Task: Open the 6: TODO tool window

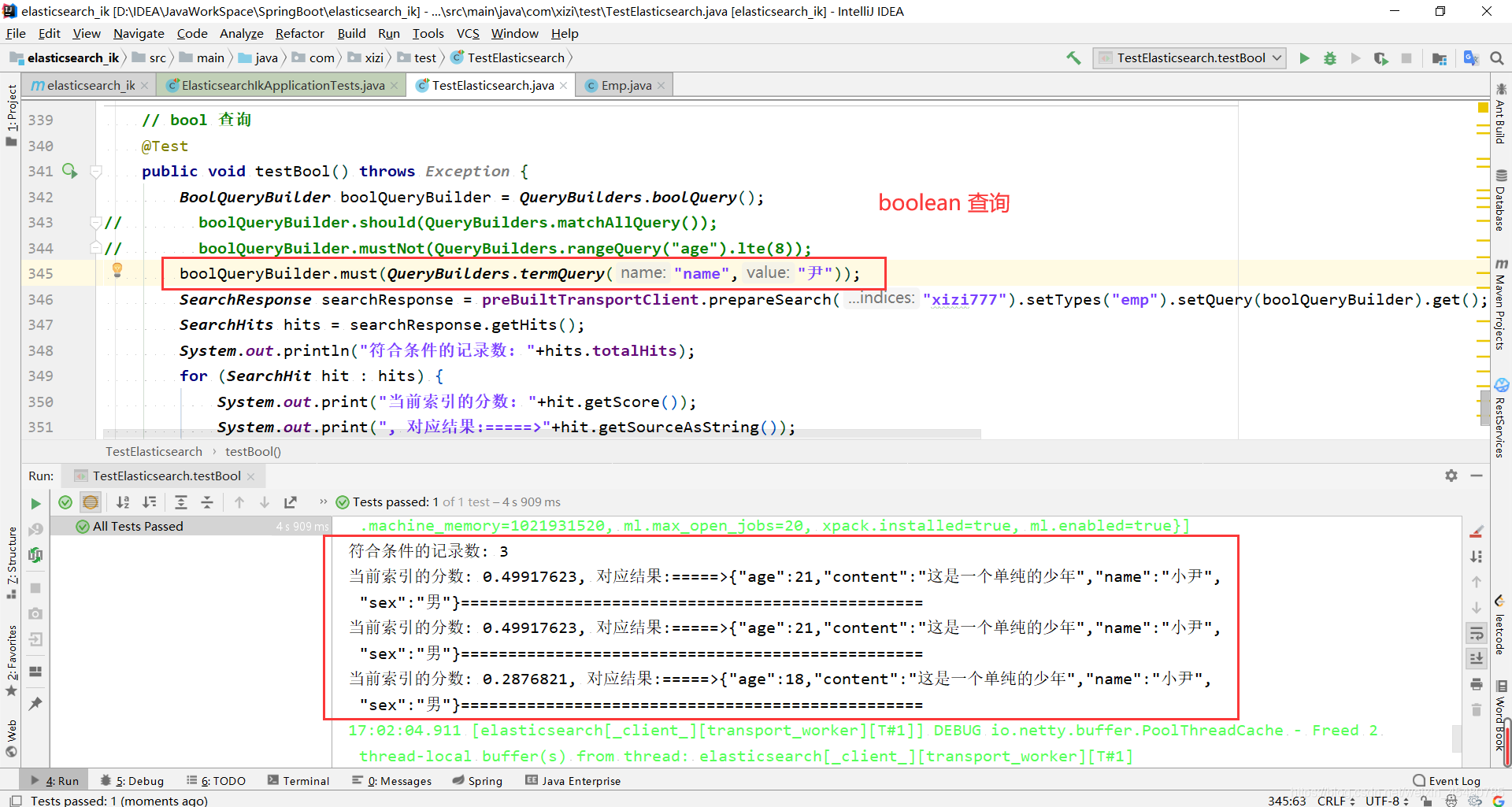Action: [216, 780]
